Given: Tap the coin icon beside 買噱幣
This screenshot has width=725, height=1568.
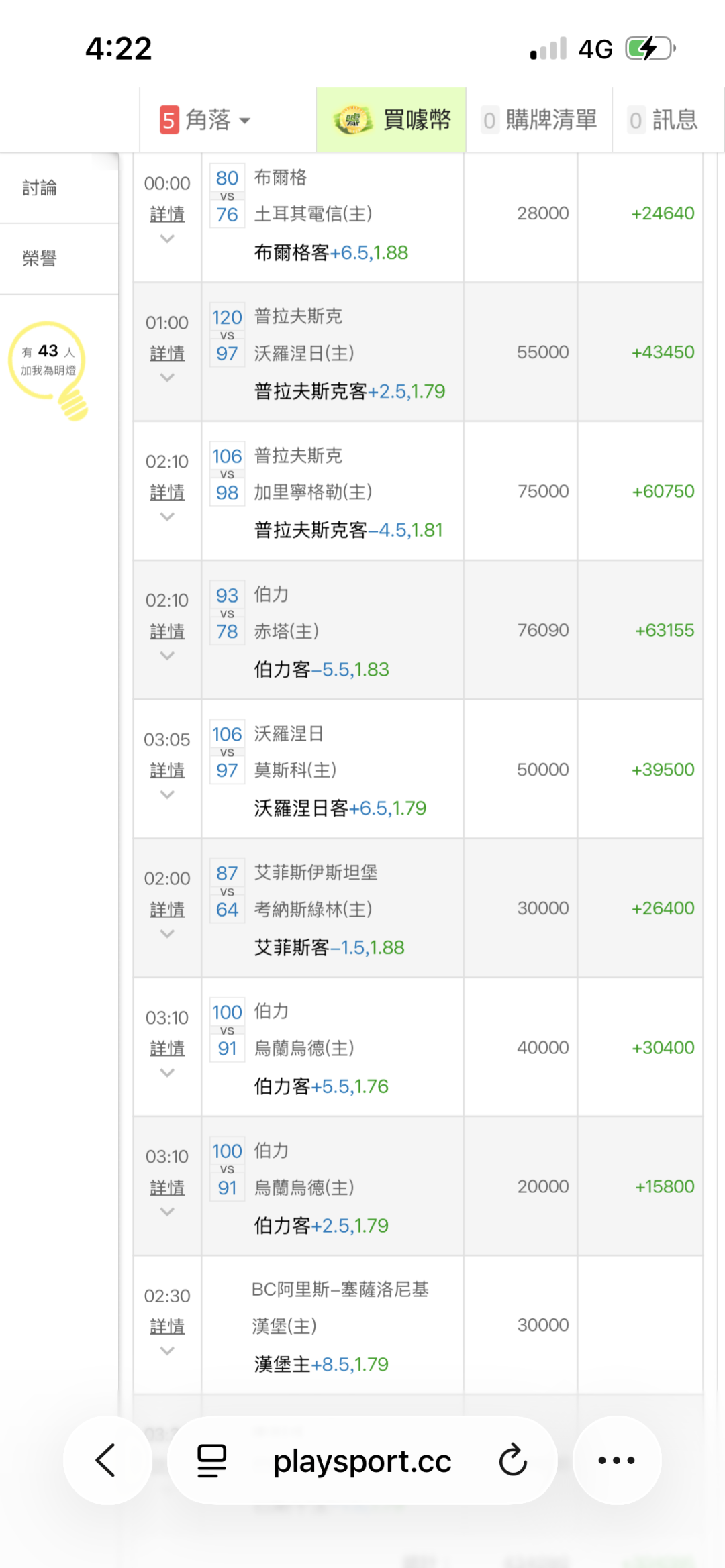Looking at the screenshot, I should pos(352,121).
